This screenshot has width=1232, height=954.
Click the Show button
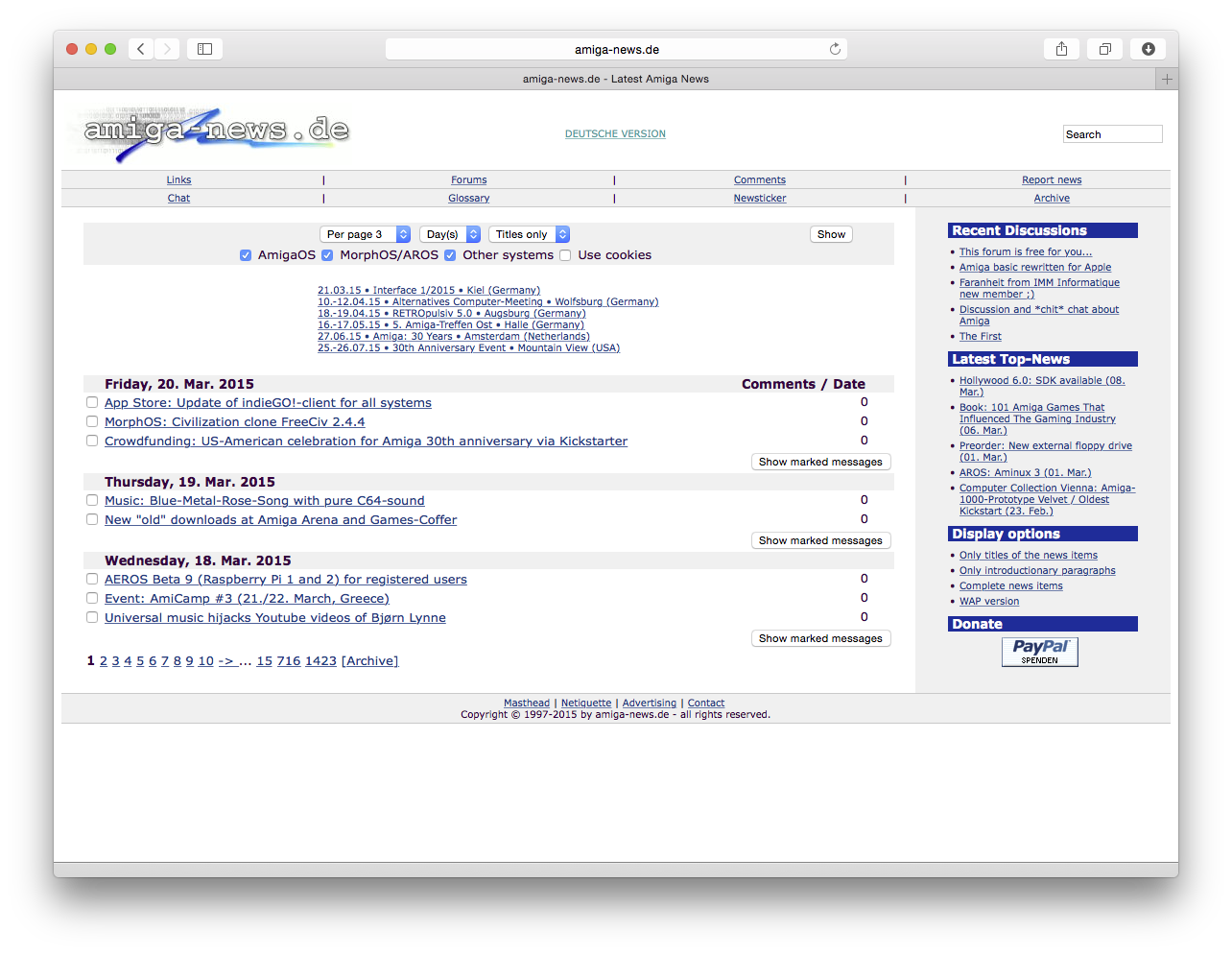832,234
